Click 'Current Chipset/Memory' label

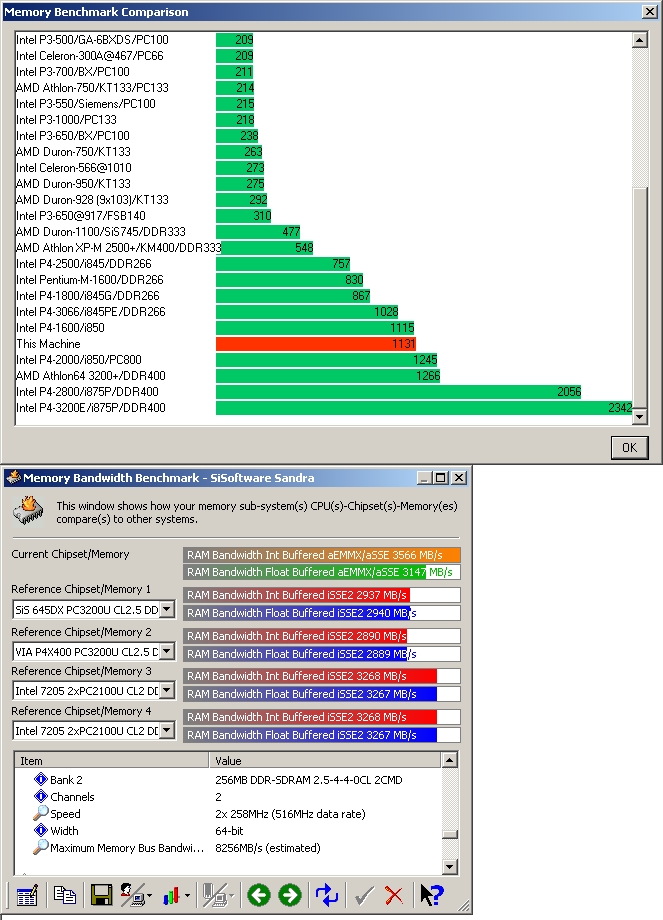point(70,554)
